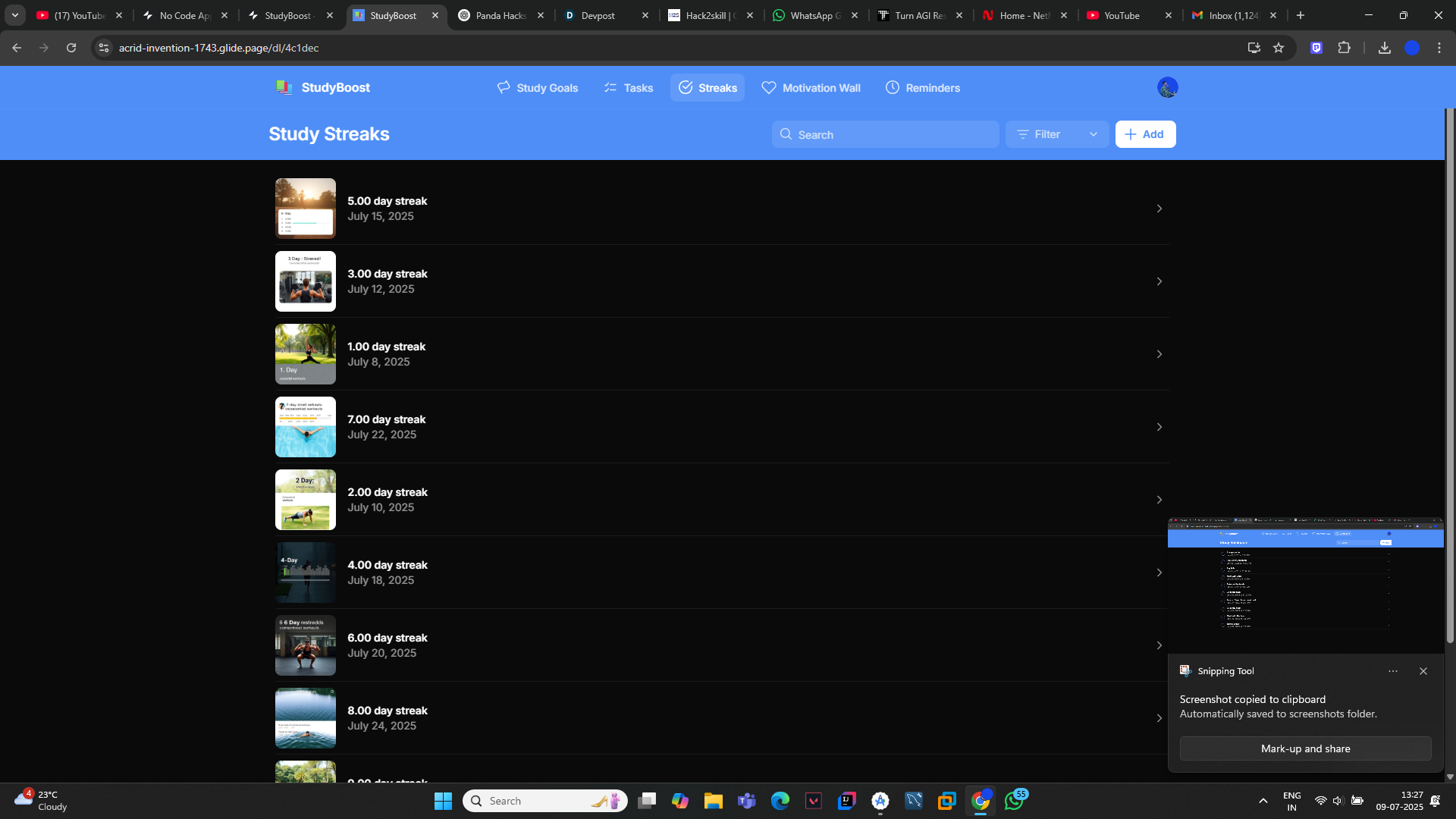
Task: Reload the page with refresh icon
Action: [x=71, y=48]
